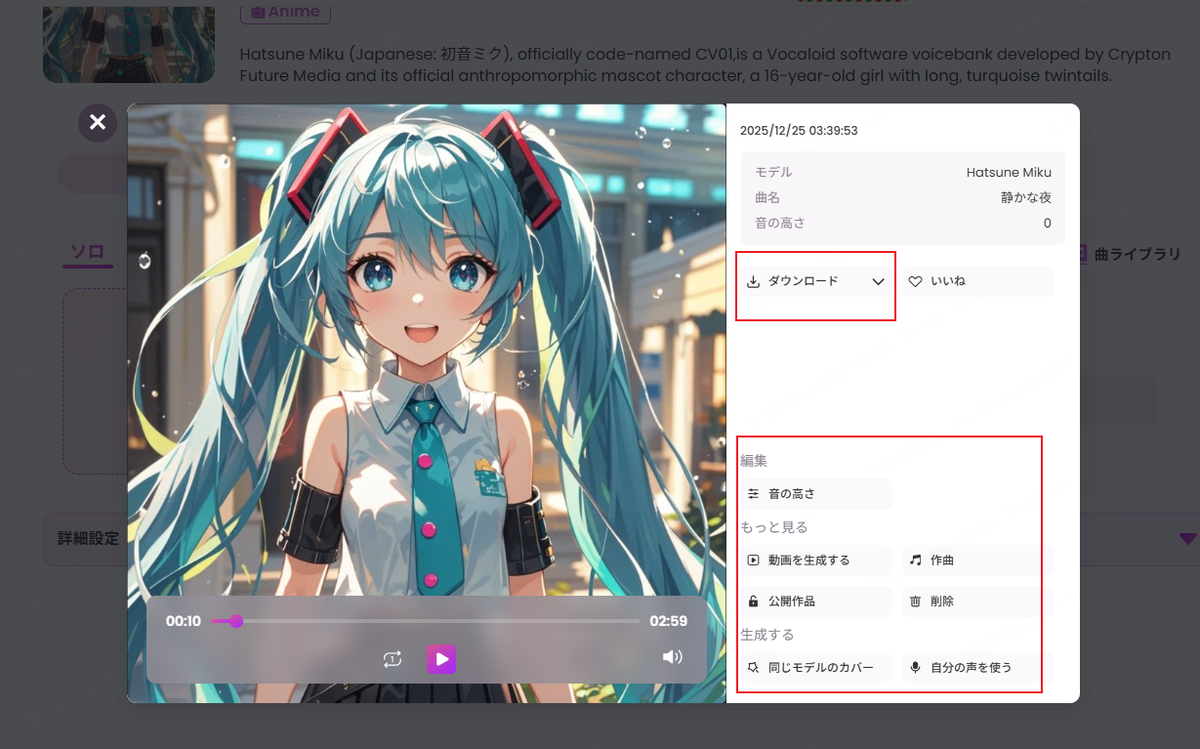
Task: Click the 編集 section heading
Action: (x=754, y=461)
